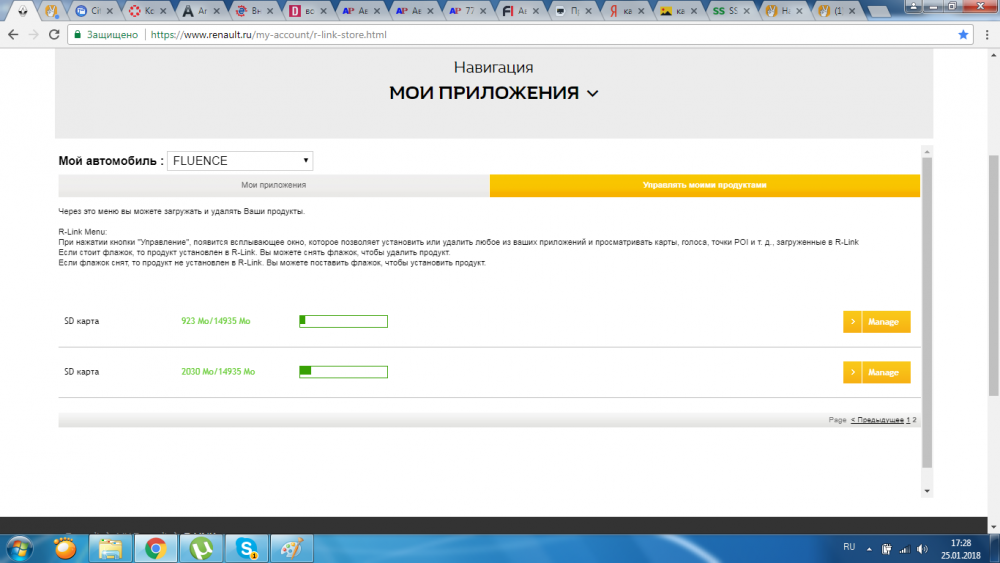Screen dimensions: 1000x563
Task: Click the 2030 Mo storage progress bar
Action: coord(343,372)
